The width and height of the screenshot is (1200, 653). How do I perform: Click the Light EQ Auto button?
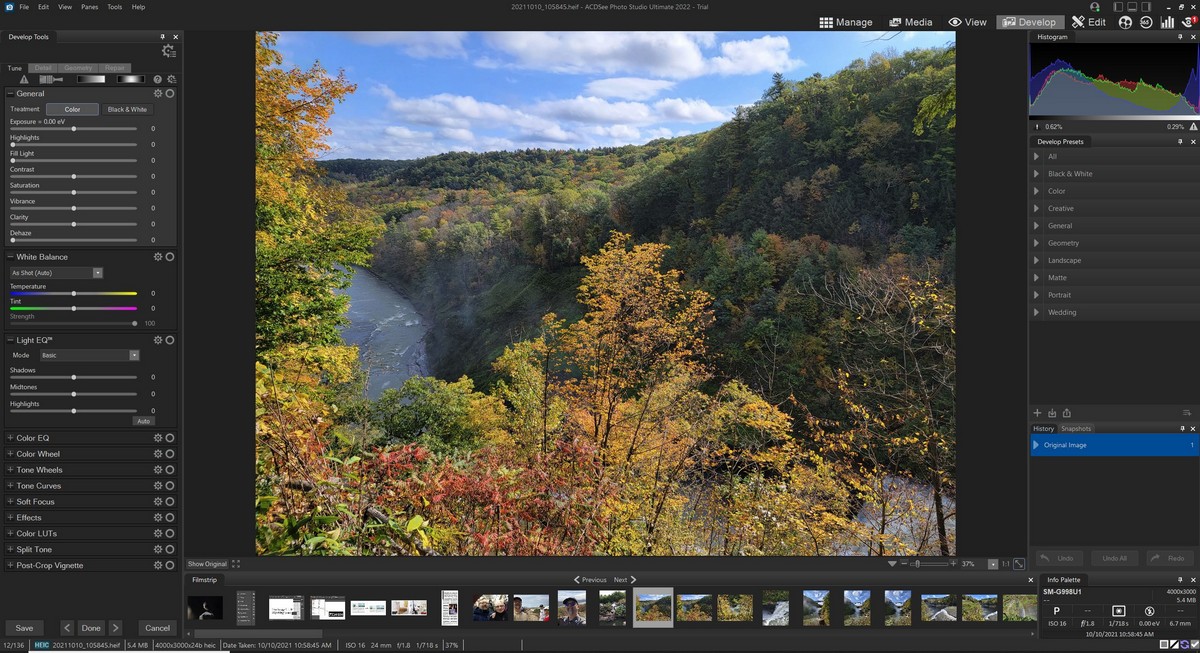[144, 421]
